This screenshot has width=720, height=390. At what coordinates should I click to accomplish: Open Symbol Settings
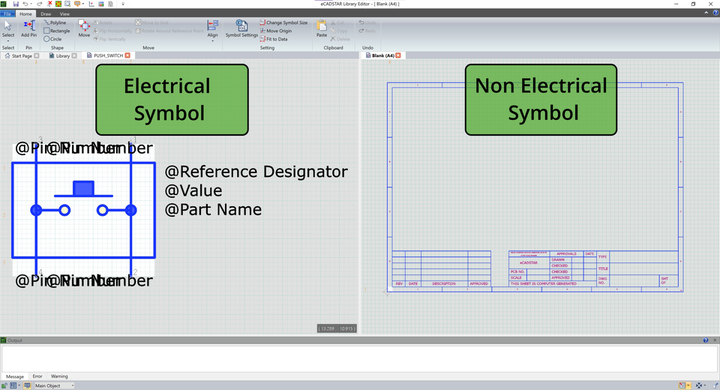pyautogui.click(x=242, y=28)
